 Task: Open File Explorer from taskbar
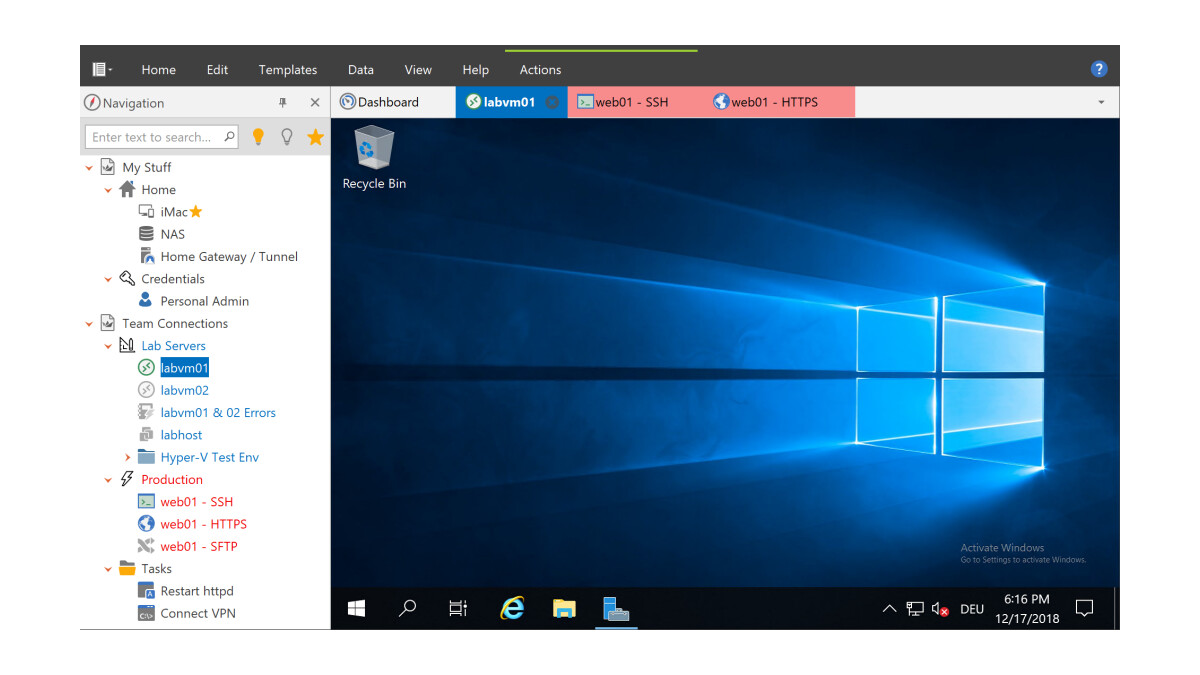coord(564,608)
